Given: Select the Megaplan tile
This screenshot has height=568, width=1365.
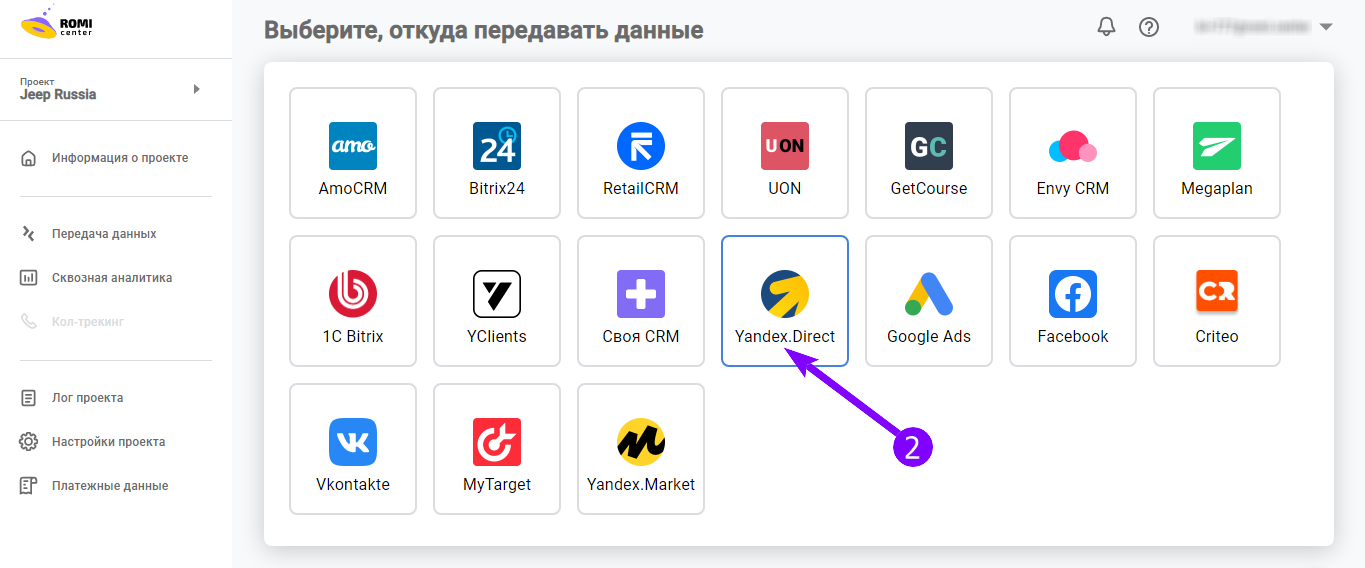Looking at the screenshot, I should (1217, 153).
